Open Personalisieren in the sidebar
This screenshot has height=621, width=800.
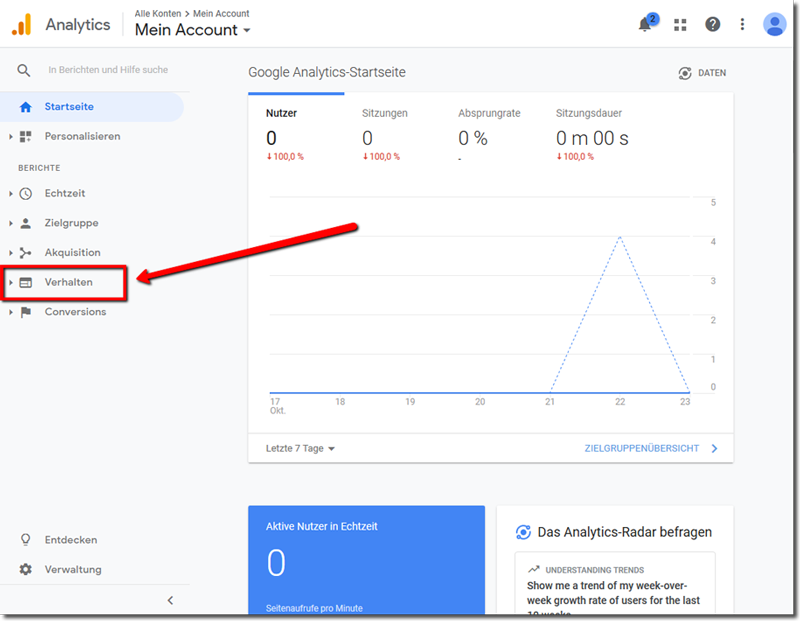pyautogui.click(x=83, y=136)
